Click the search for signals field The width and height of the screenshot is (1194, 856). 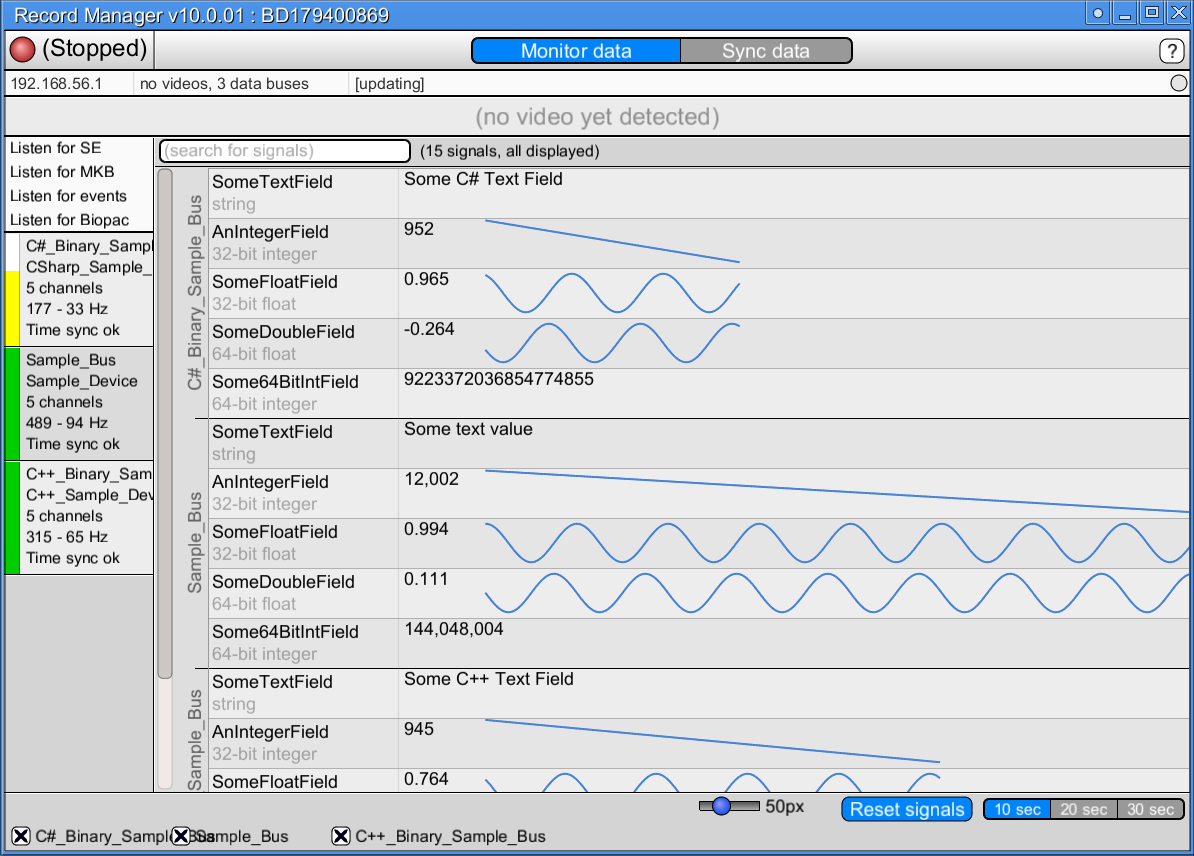pyautogui.click(x=283, y=150)
